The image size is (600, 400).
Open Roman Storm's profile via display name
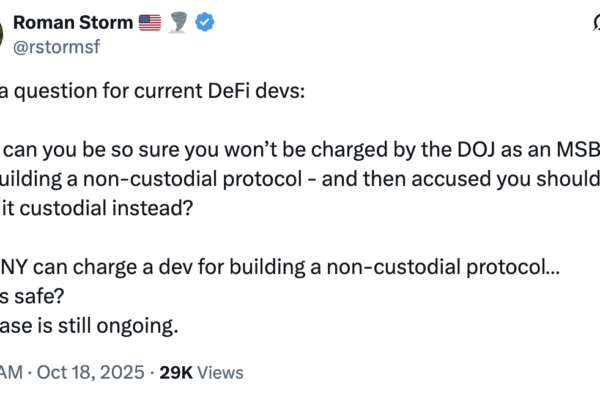tap(72, 22)
